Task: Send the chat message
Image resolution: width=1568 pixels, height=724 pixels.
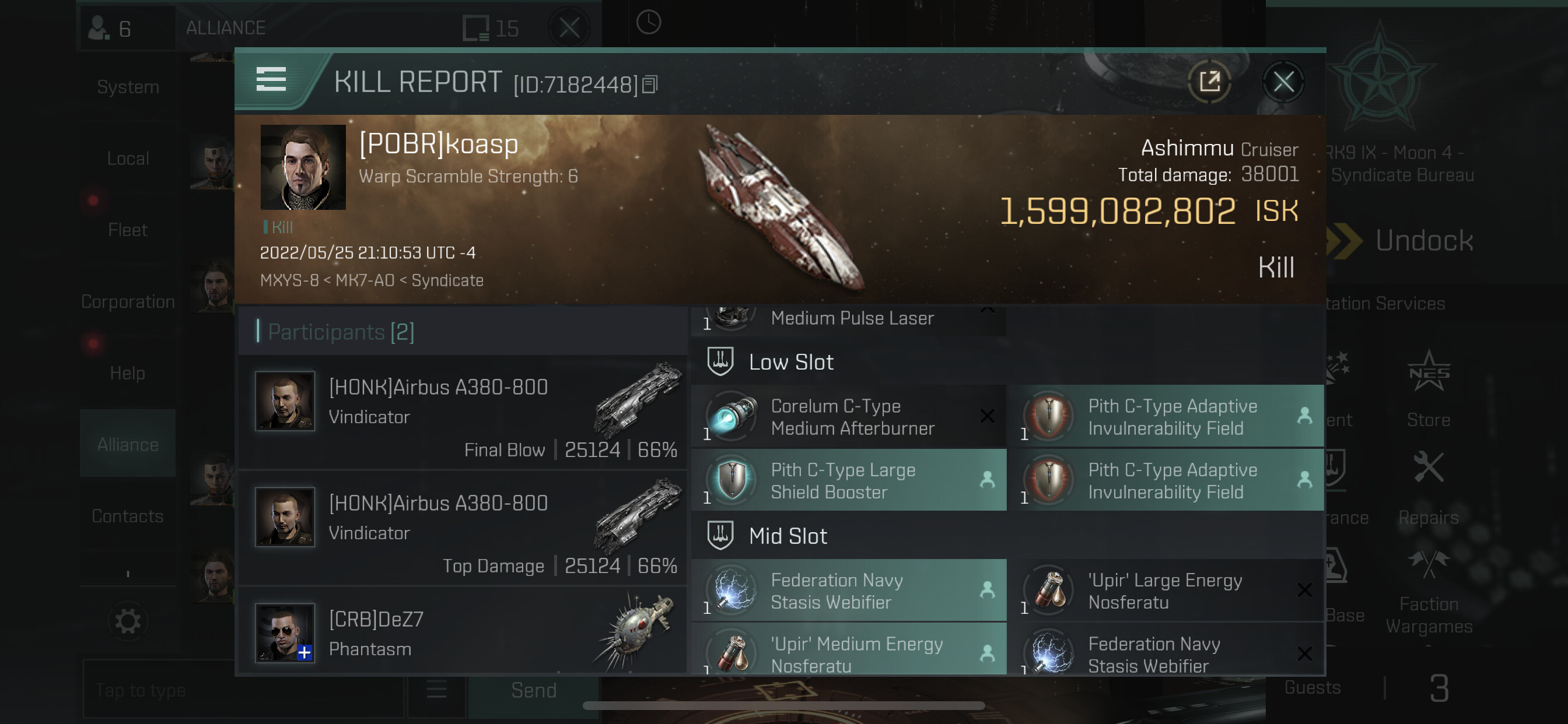Action: click(533, 690)
